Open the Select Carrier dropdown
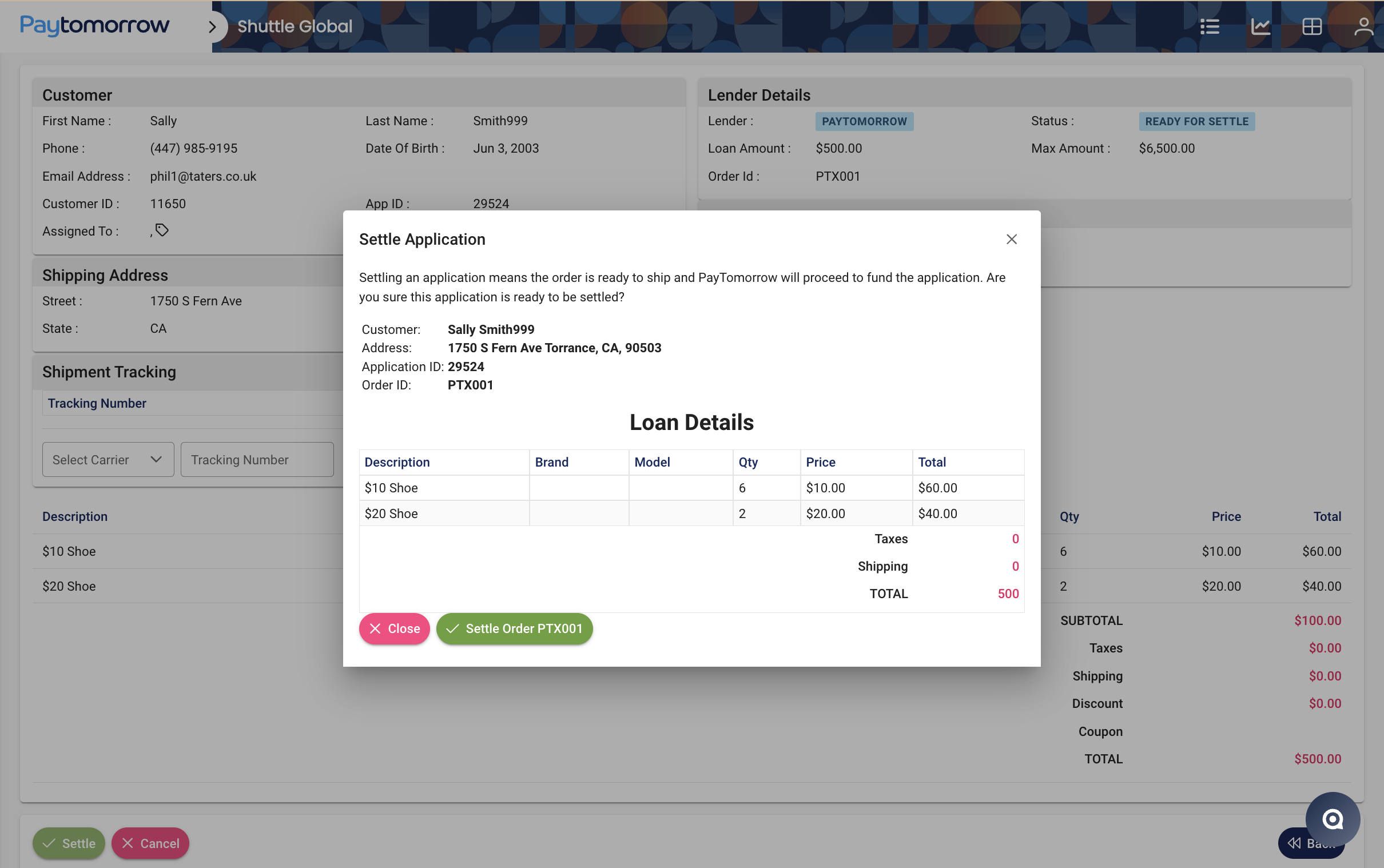1384x868 pixels. coord(108,459)
